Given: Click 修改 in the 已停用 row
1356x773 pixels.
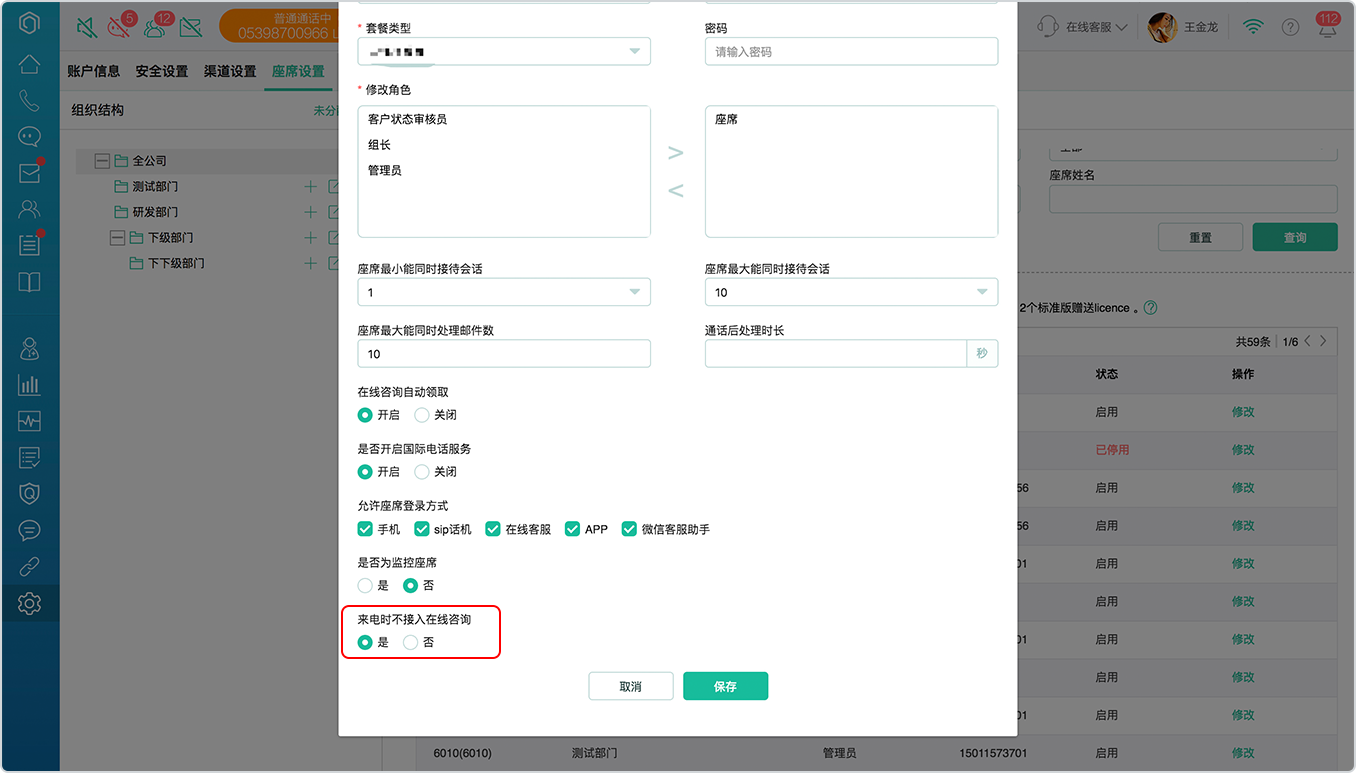Looking at the screenshot, I should (1243, 450).
